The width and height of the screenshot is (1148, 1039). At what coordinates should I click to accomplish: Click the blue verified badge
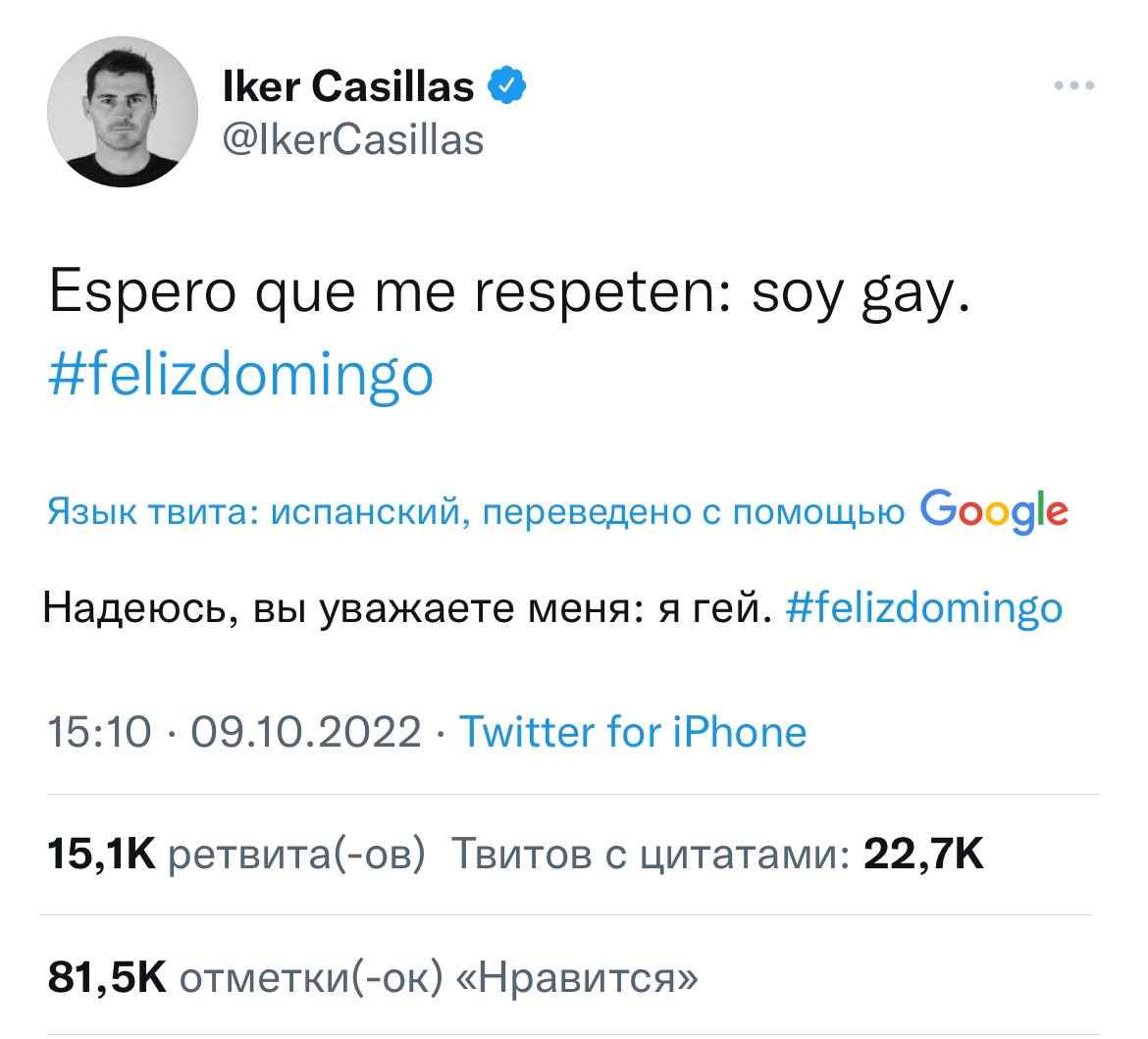tap(507, 88)
